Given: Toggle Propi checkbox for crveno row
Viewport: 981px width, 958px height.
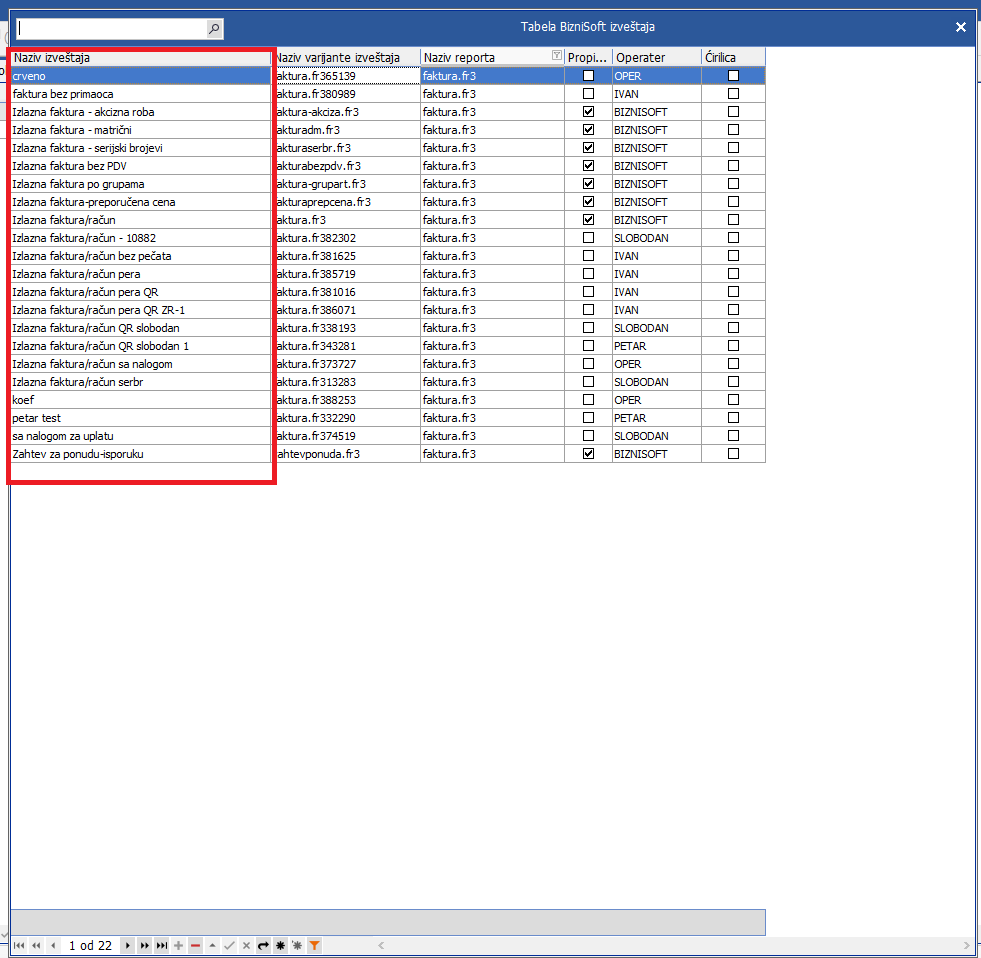Looking at the screenshot, I should pos(588,76).
